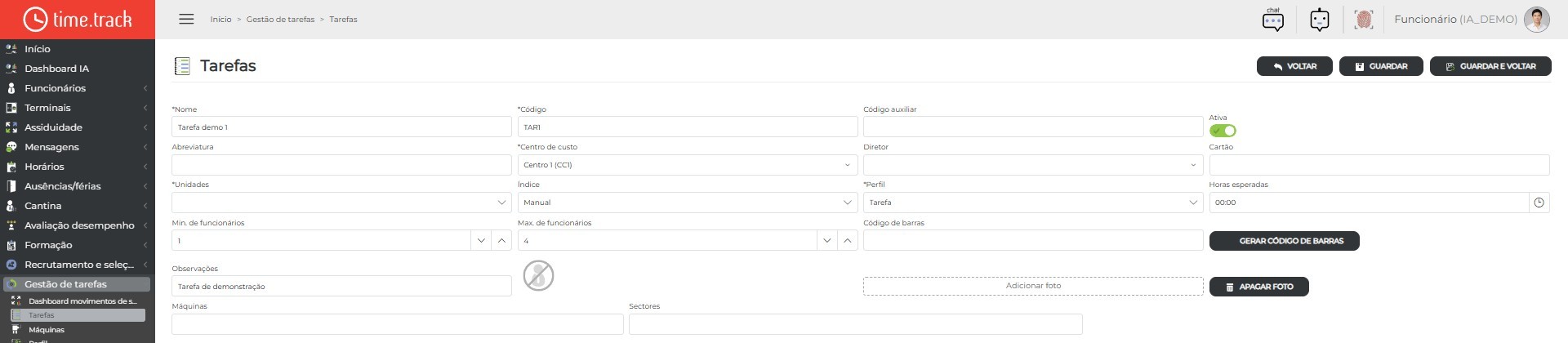Screen dimensions: 1568x343
Task: Click GERAR CÓDIGO DE BARRAS button
Action: click(1284, 241)
